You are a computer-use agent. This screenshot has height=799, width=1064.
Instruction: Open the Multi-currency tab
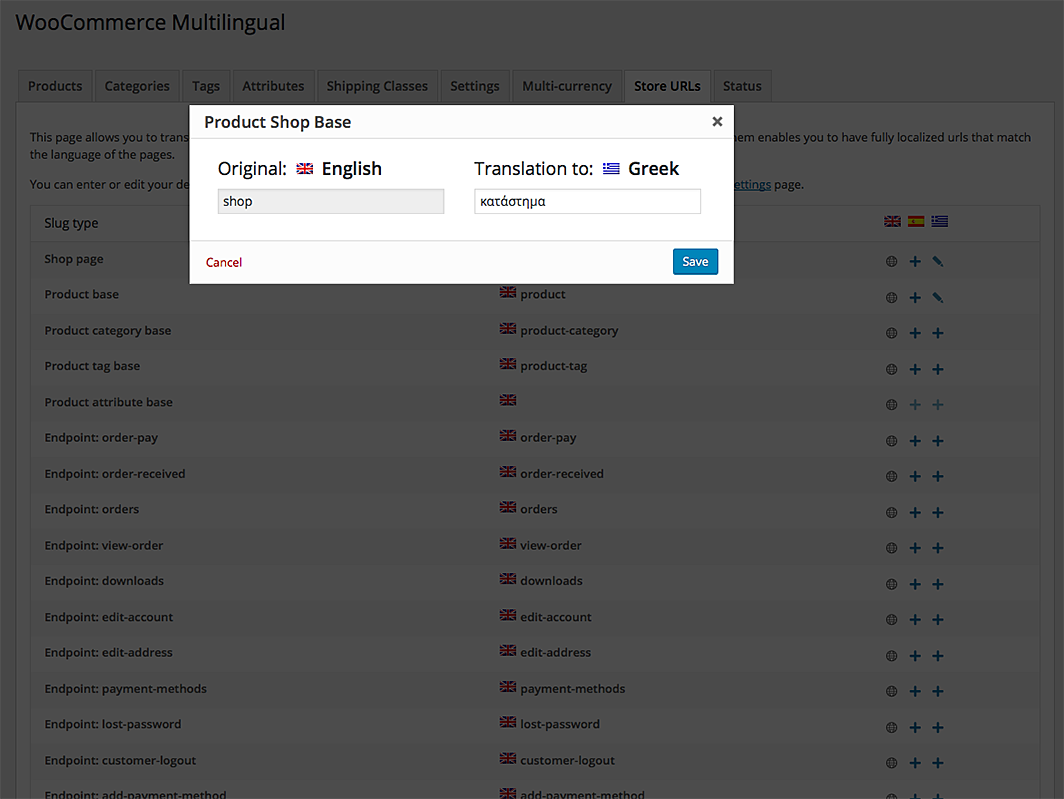pos(566,86)
